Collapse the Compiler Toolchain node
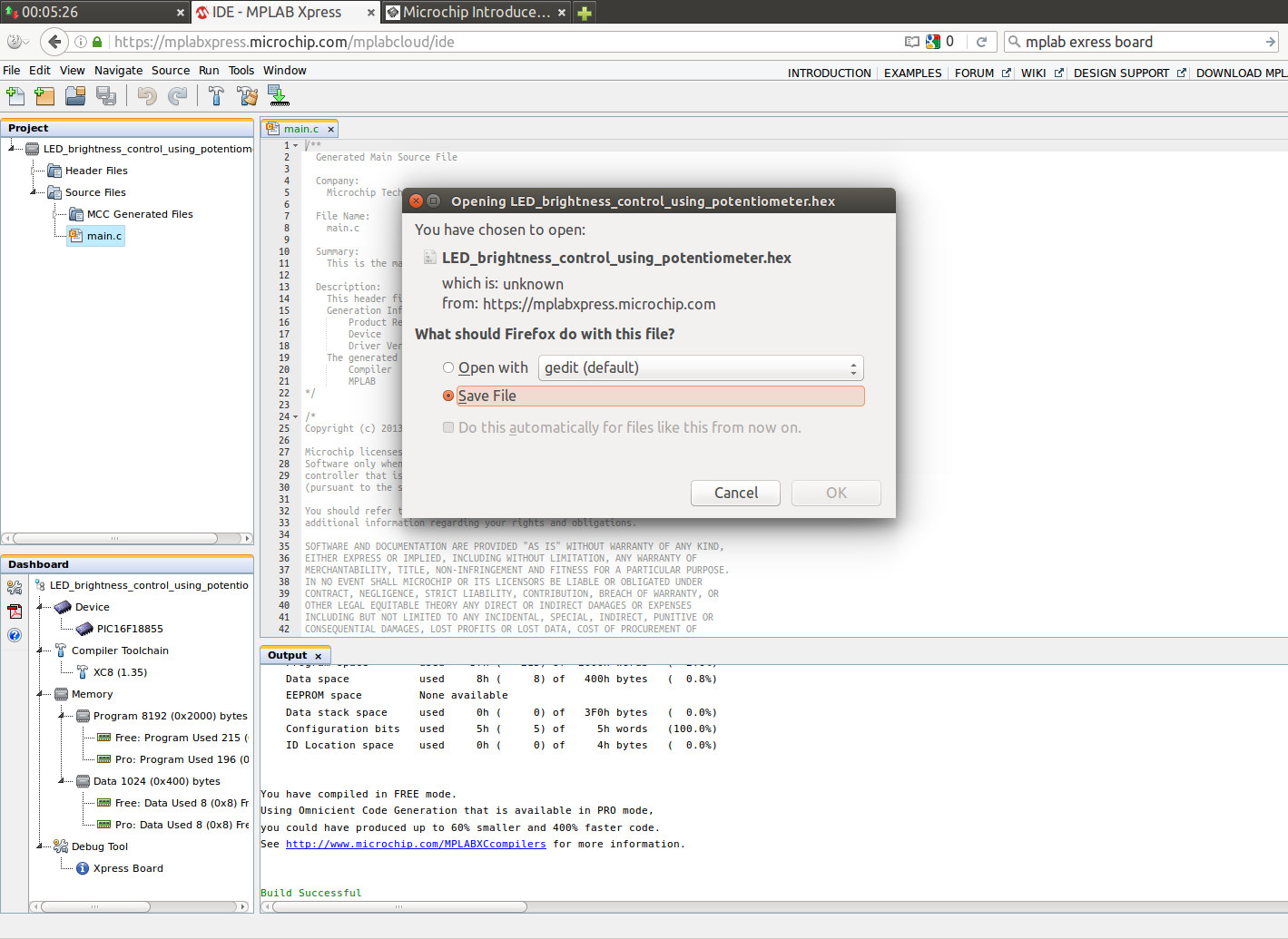This screenshot has width=1288, height=939. 41,650
